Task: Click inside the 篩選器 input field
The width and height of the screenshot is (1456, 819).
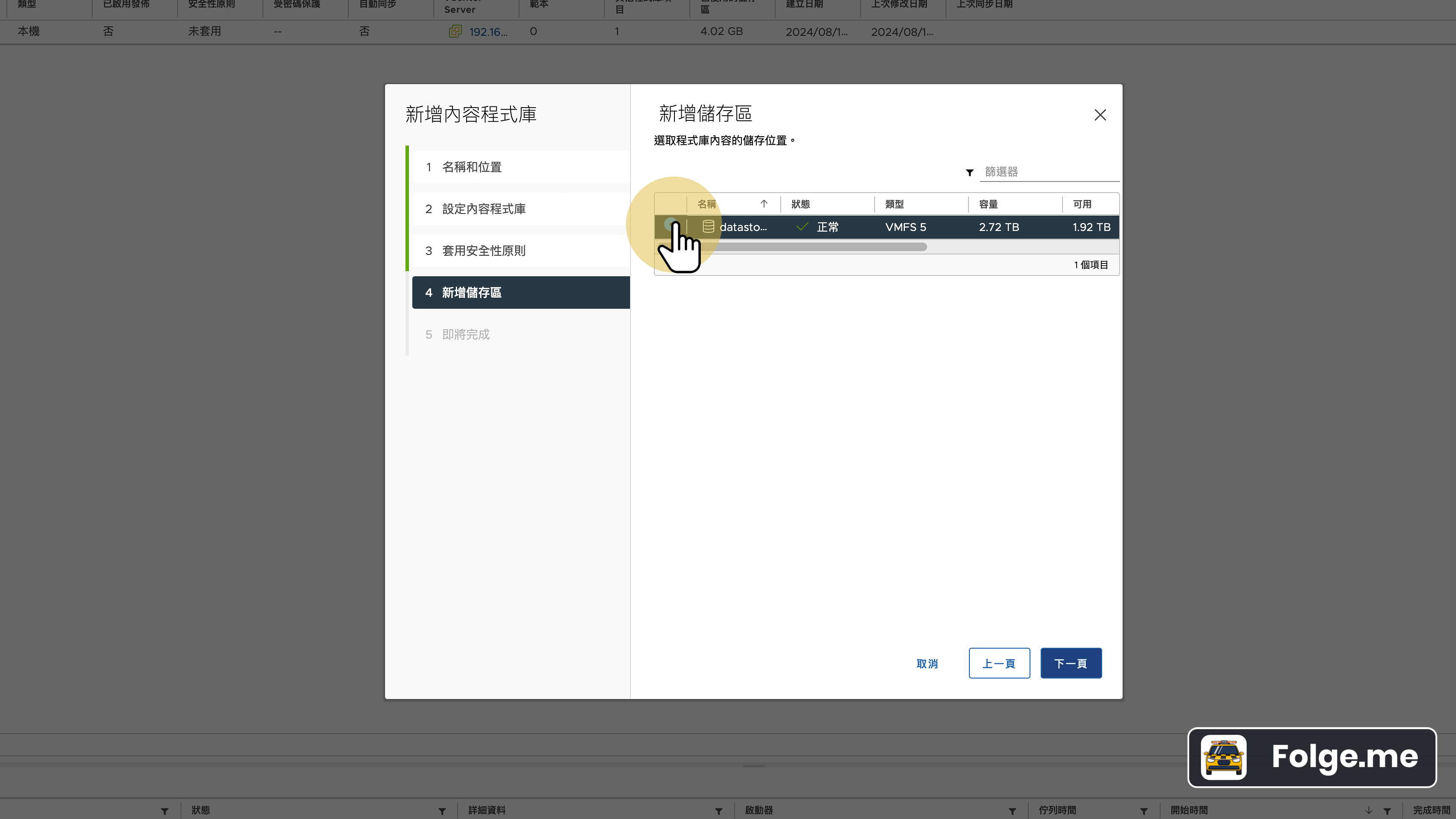Action: [1049, 172]
